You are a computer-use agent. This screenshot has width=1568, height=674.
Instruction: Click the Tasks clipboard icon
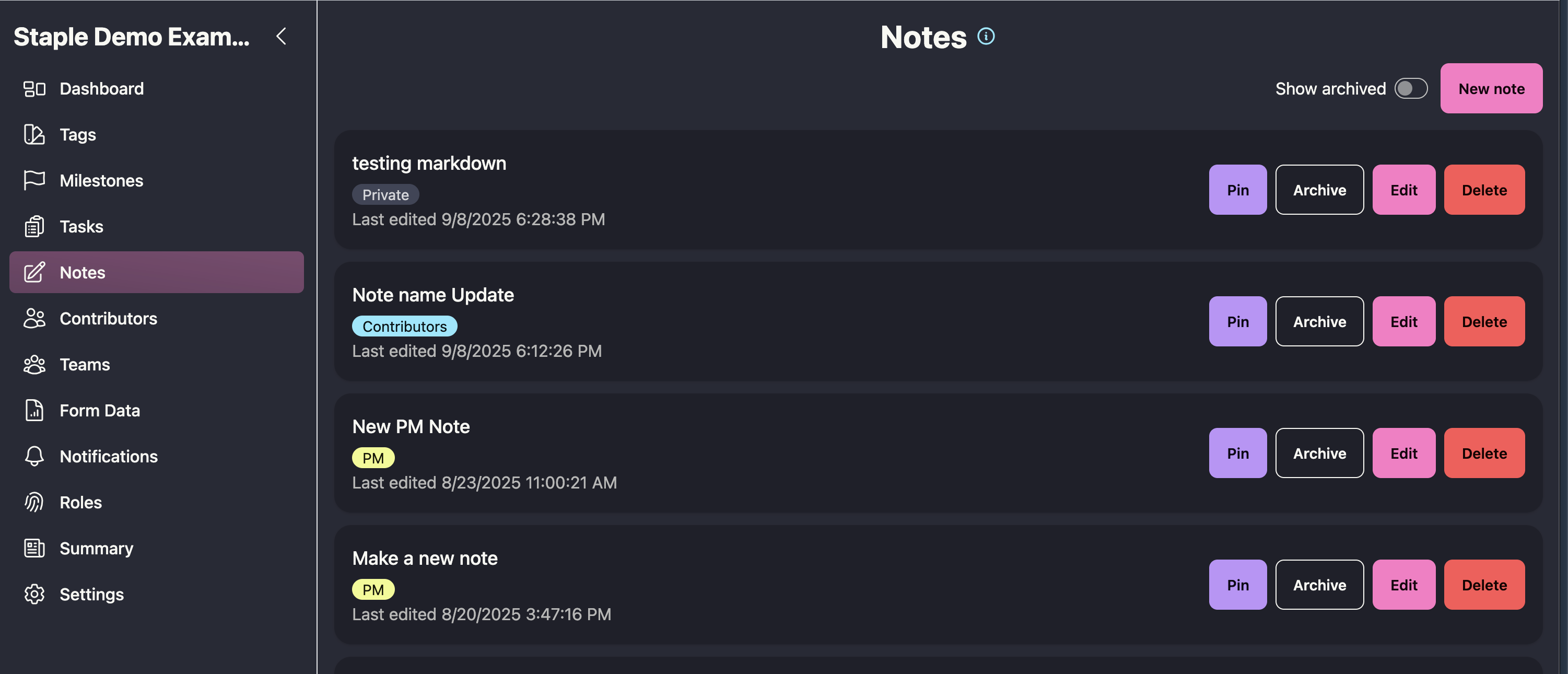click(x=34, y=226)
